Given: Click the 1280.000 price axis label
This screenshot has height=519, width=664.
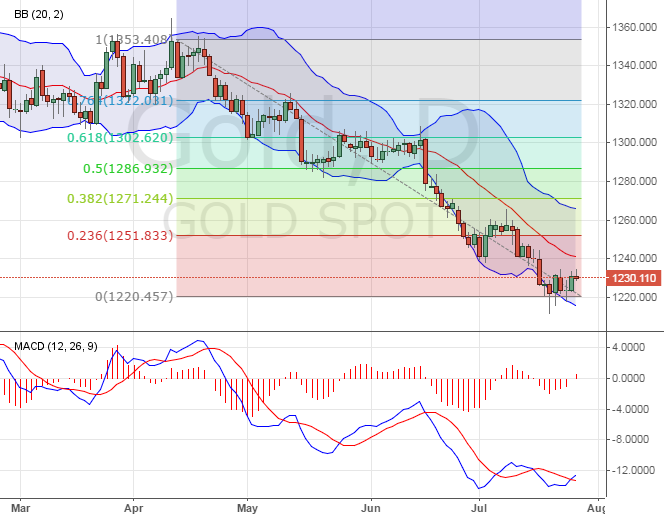Looking at the screenshot, I should [634, 181].
